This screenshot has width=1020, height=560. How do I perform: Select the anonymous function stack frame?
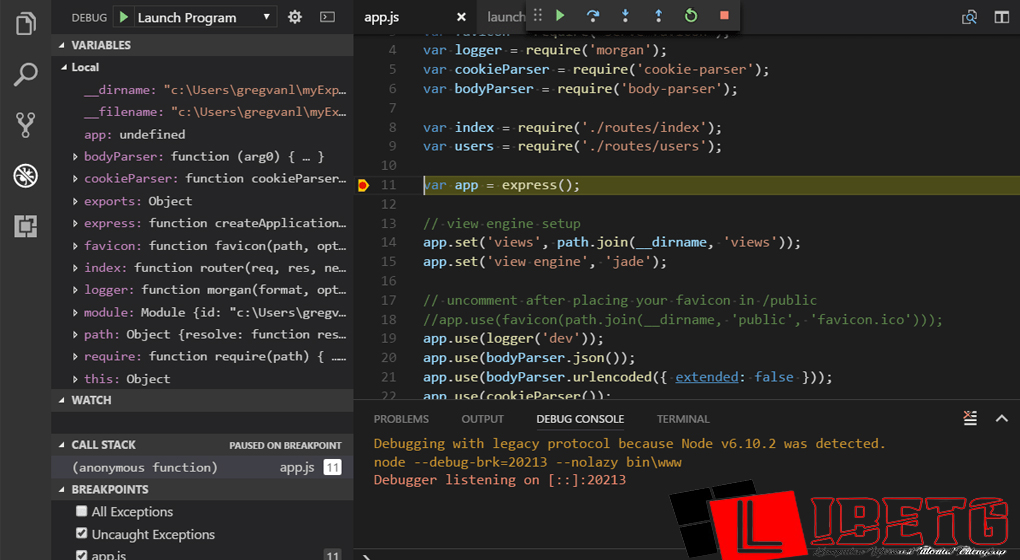(x=202, y=467)
